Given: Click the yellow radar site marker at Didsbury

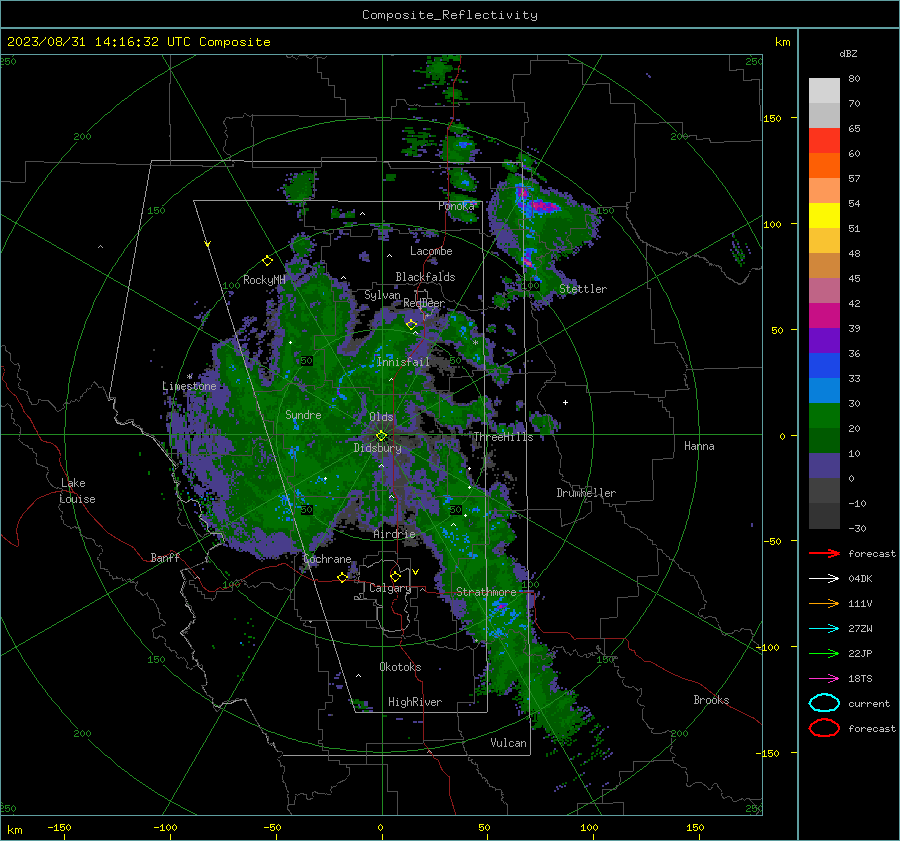Looking at the screenshot, I should [x=381, y=436].
